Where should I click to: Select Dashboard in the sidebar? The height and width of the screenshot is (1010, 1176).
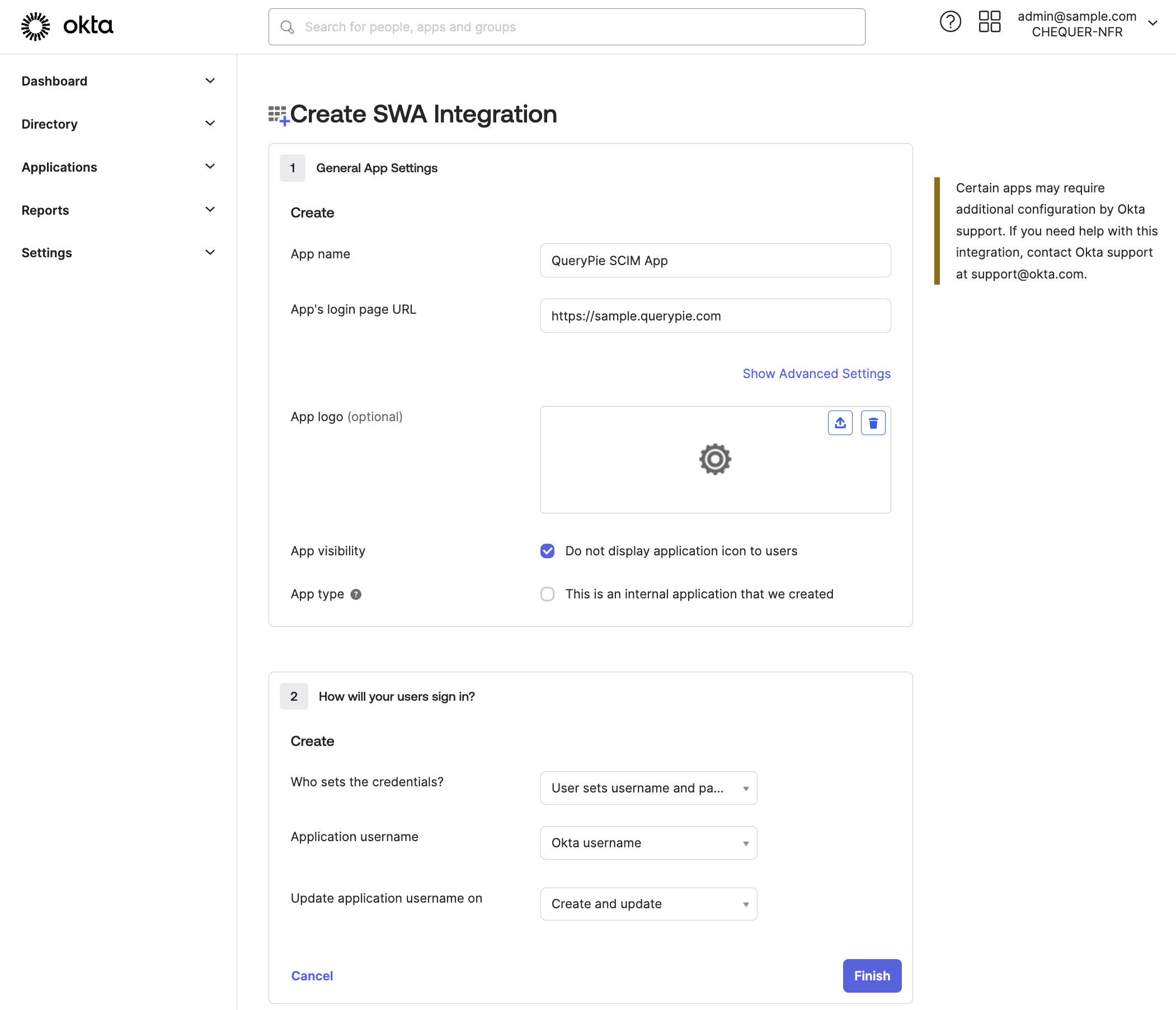[x=54, y=81]
